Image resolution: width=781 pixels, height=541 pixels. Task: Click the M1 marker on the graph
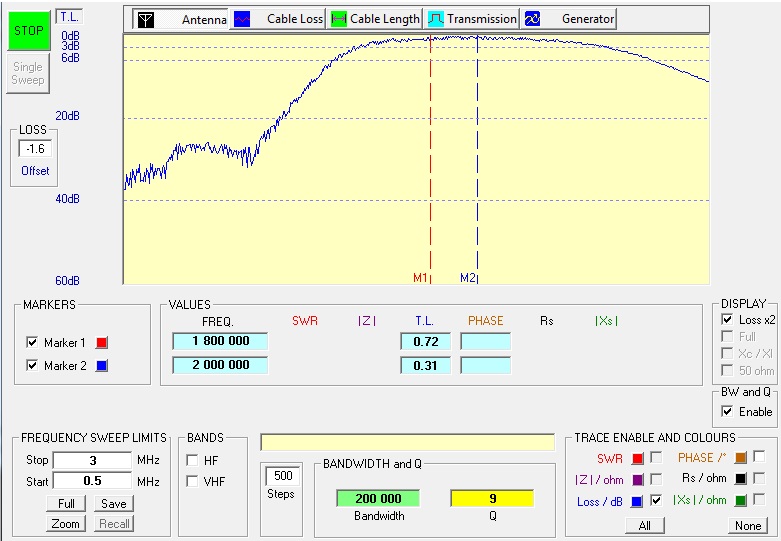421,277
